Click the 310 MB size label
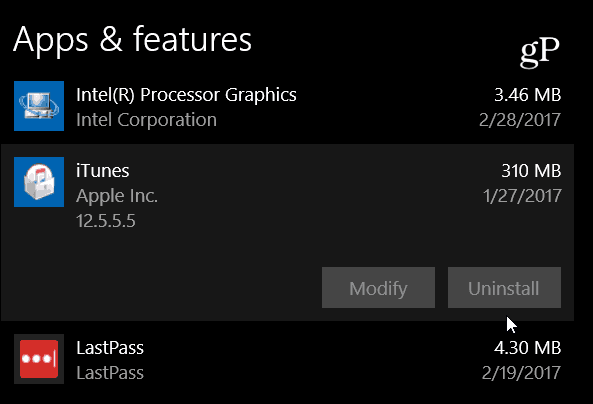 [531, 171]
